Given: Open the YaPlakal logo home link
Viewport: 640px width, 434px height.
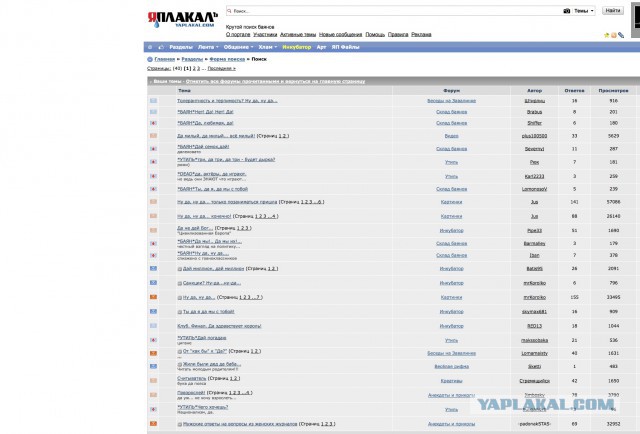Looking at the screenshot, I should pyautogui.click(x=182, y=20).
